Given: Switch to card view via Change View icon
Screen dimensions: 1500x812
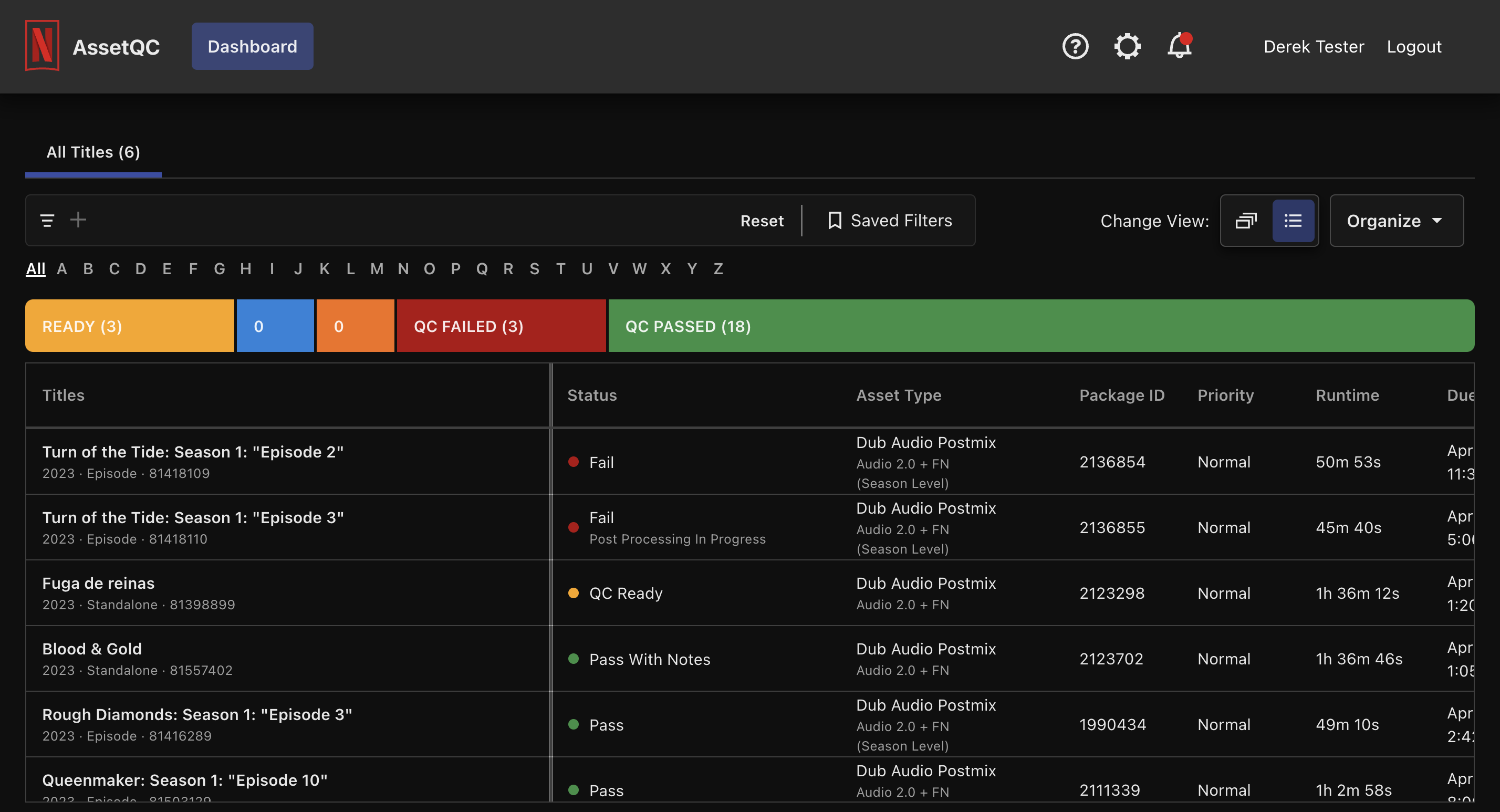Looking at the screenshot, I should click(1246, 220).
